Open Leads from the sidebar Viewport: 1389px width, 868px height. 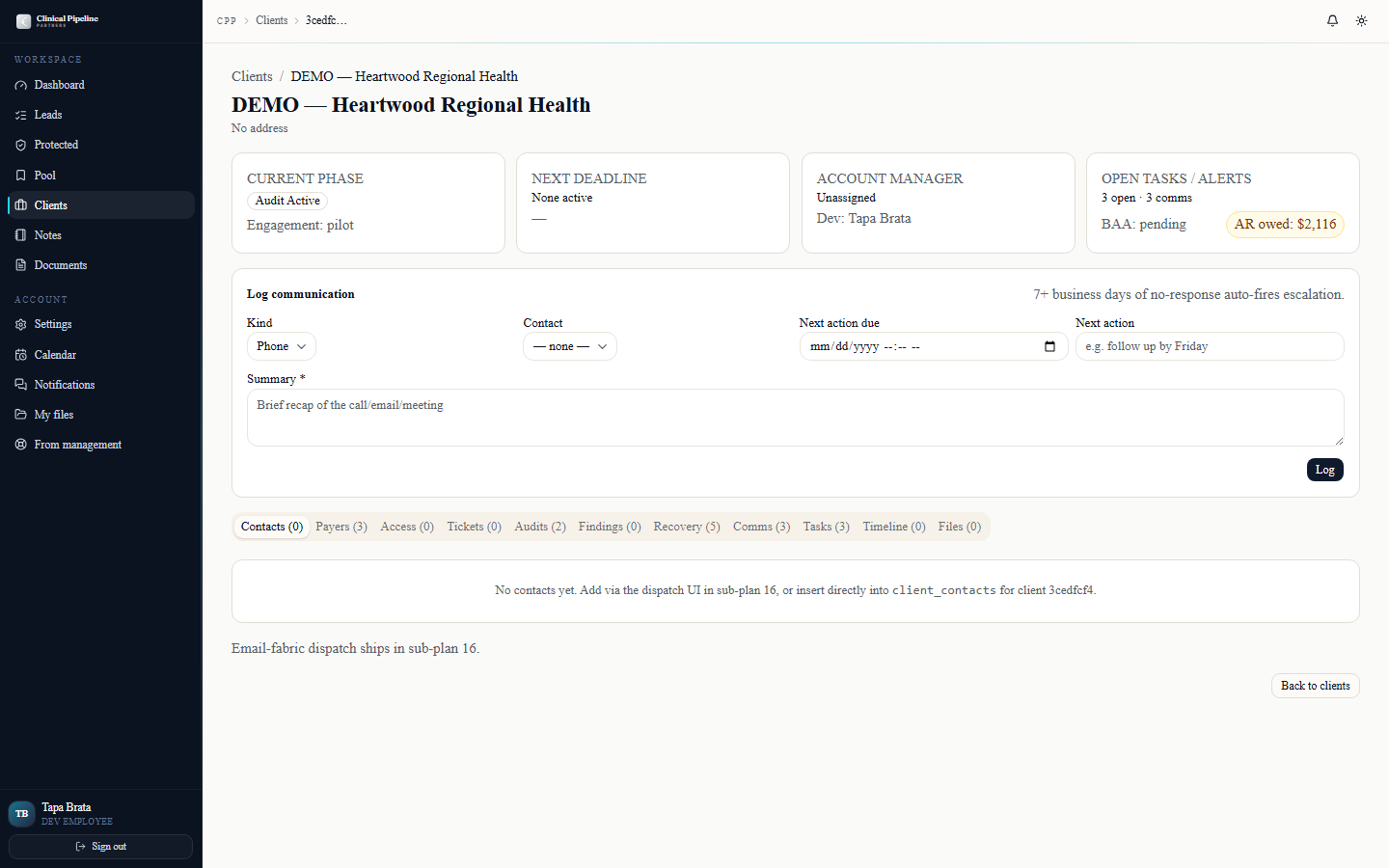[100, 115]
